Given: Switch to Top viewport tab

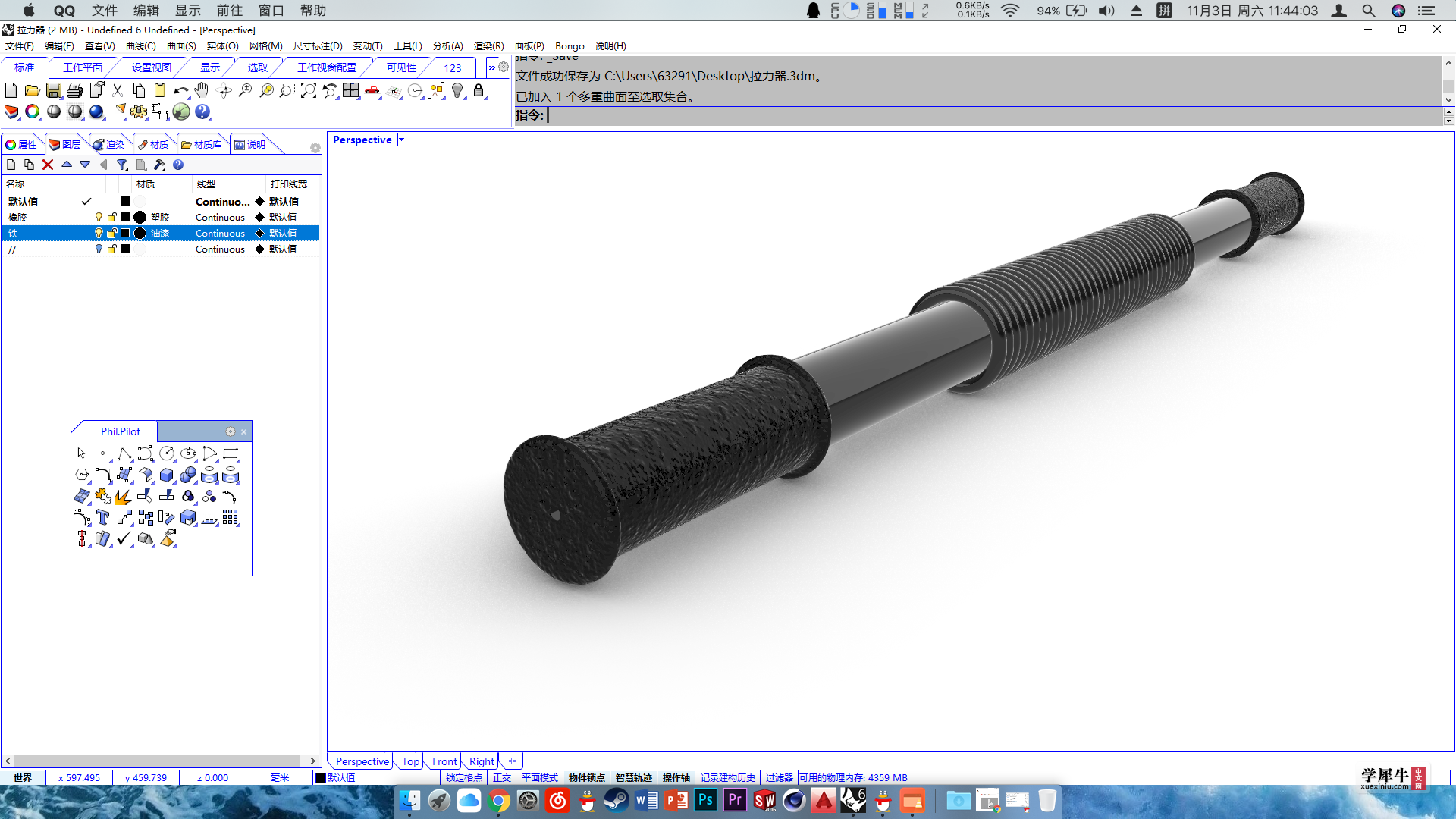Looking at the screenshot, I should [x=410, y=761].
